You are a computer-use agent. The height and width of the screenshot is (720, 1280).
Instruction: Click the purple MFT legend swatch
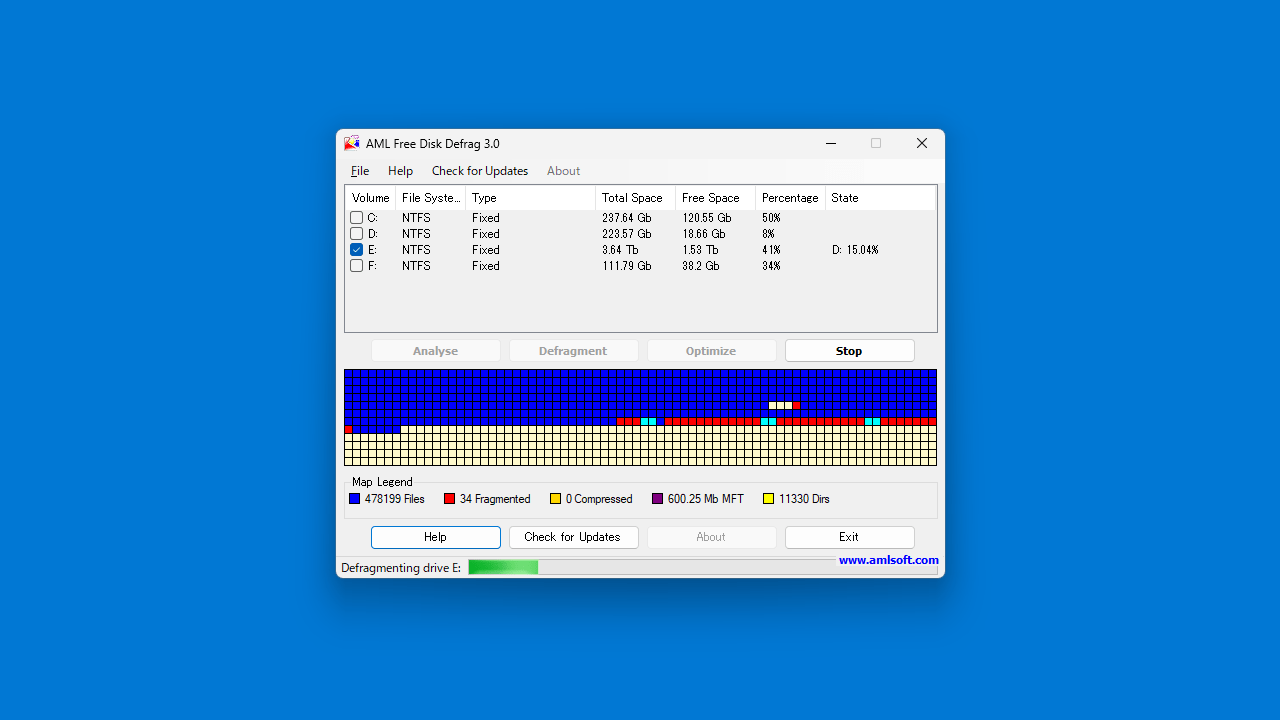coord(657,499)
